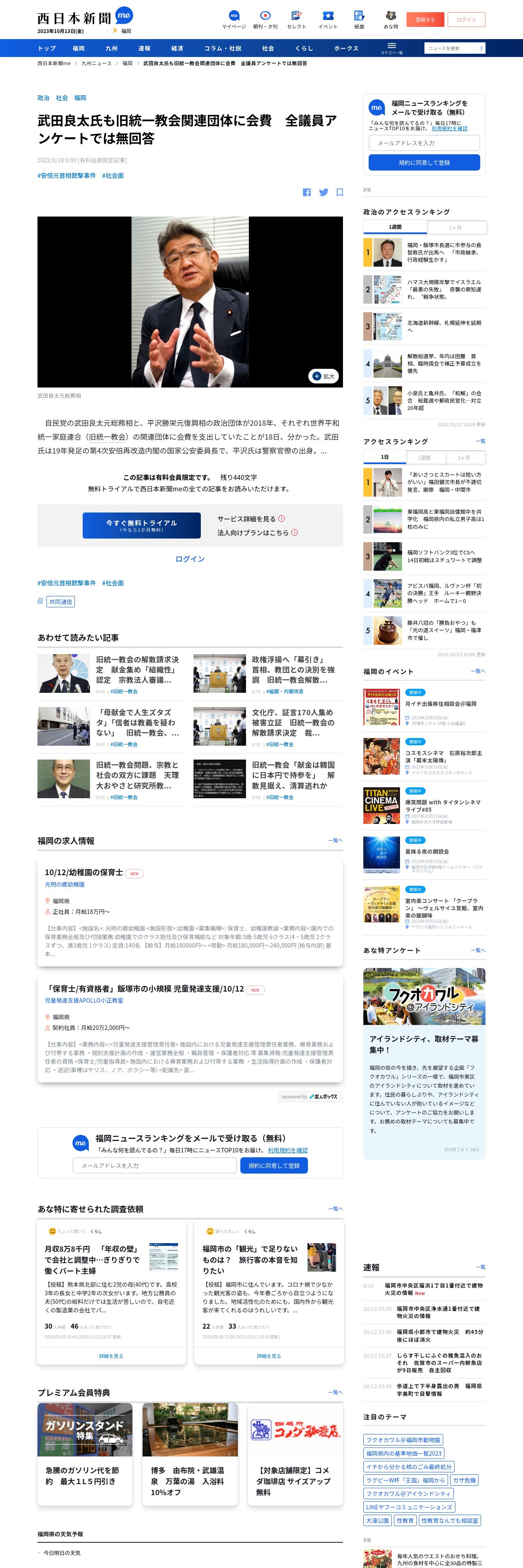523x1568 pixels.
Task: Click the 政治 category tag above headline
Action: point(43,97)
